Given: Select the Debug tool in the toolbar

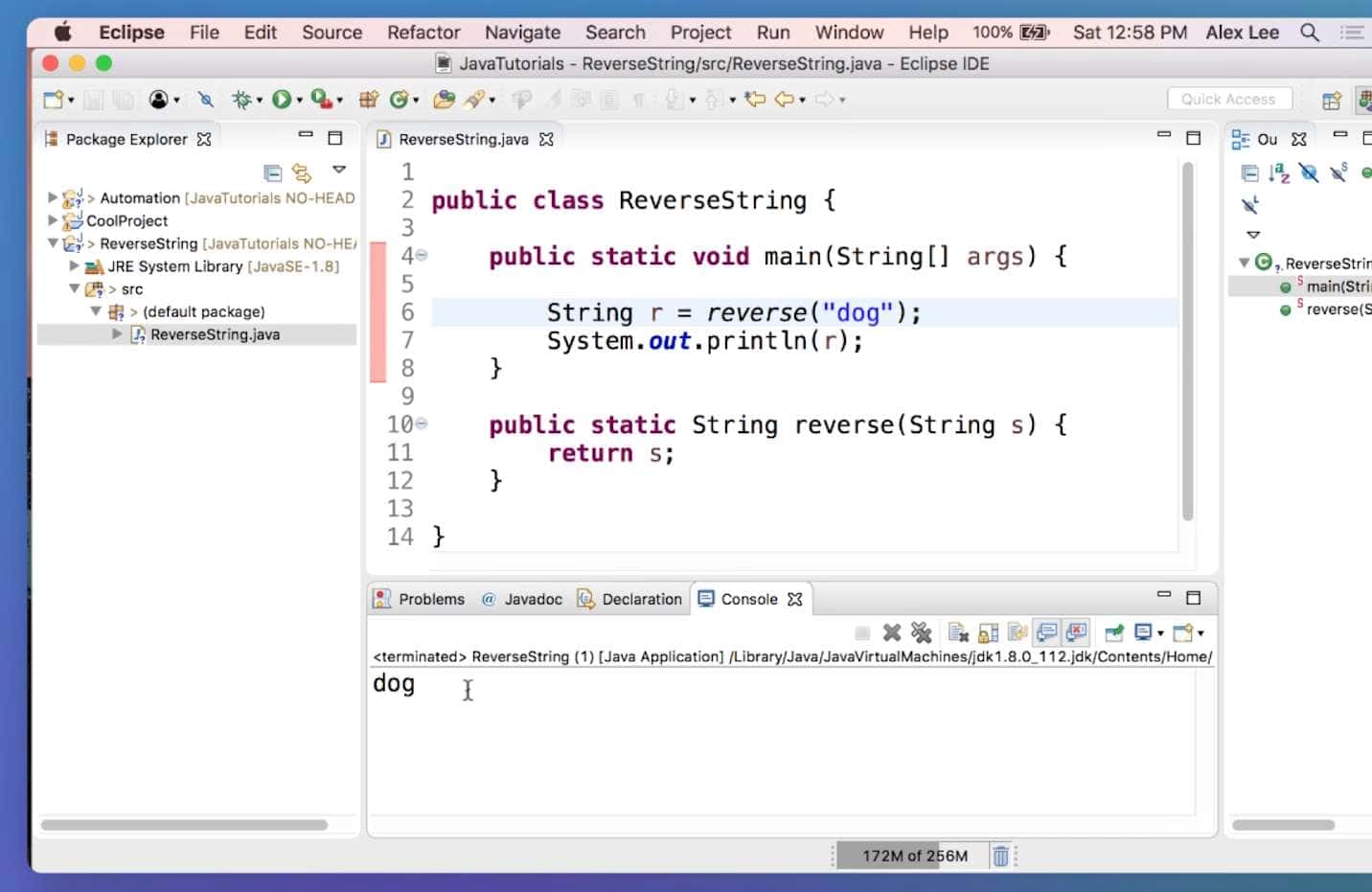Looking at the screenshot, I should [x=242, y=98].
